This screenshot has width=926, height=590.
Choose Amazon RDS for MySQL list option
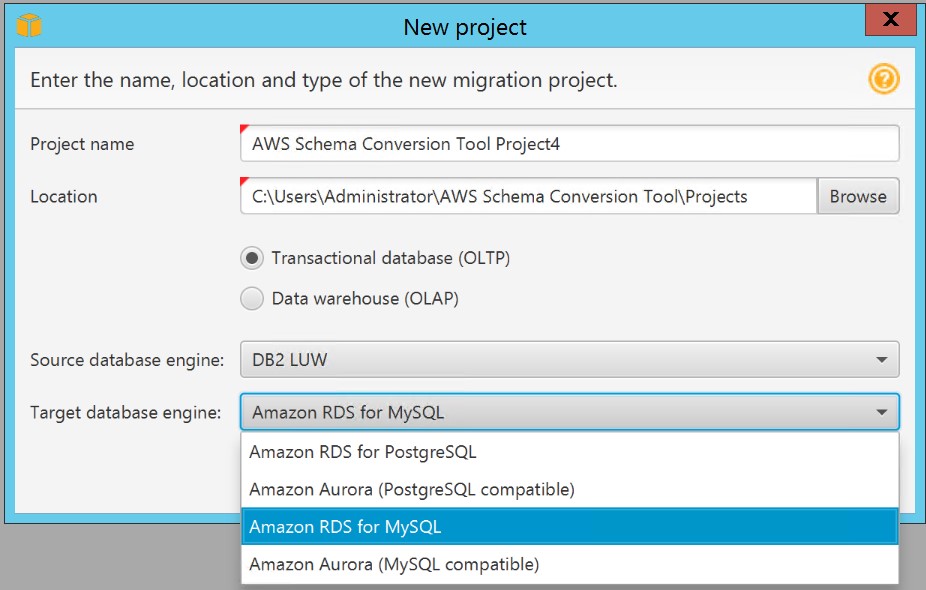[569, 527]
